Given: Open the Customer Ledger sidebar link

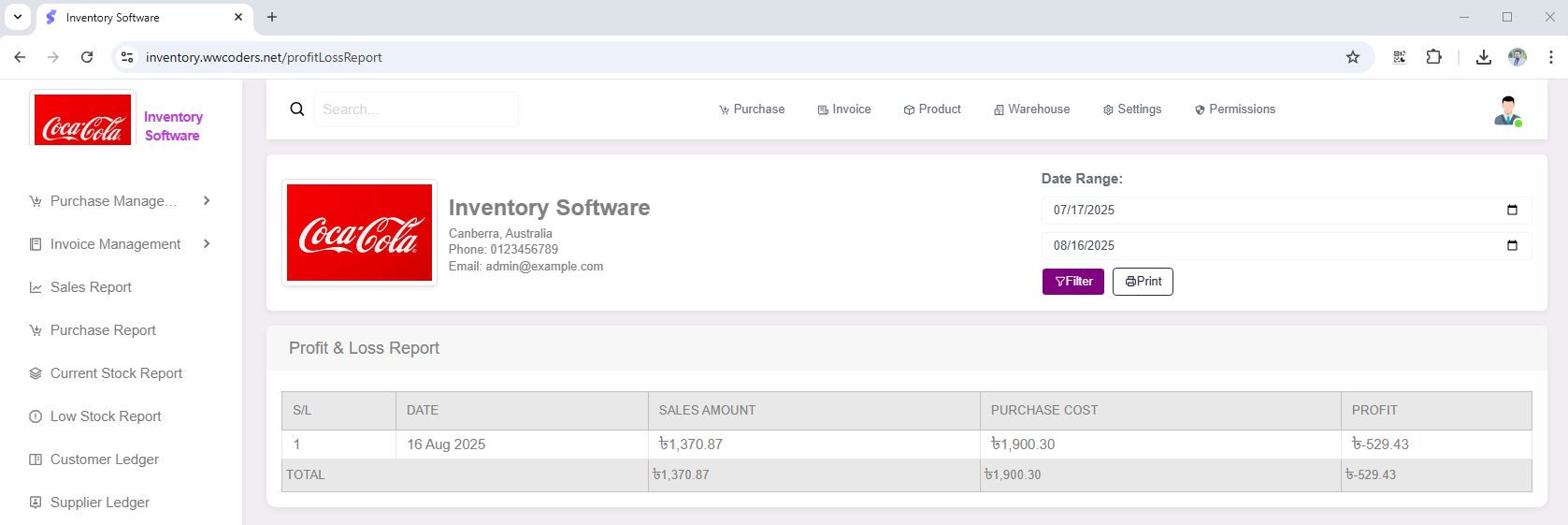Looking at the screenshot, I should pos(104,459).
